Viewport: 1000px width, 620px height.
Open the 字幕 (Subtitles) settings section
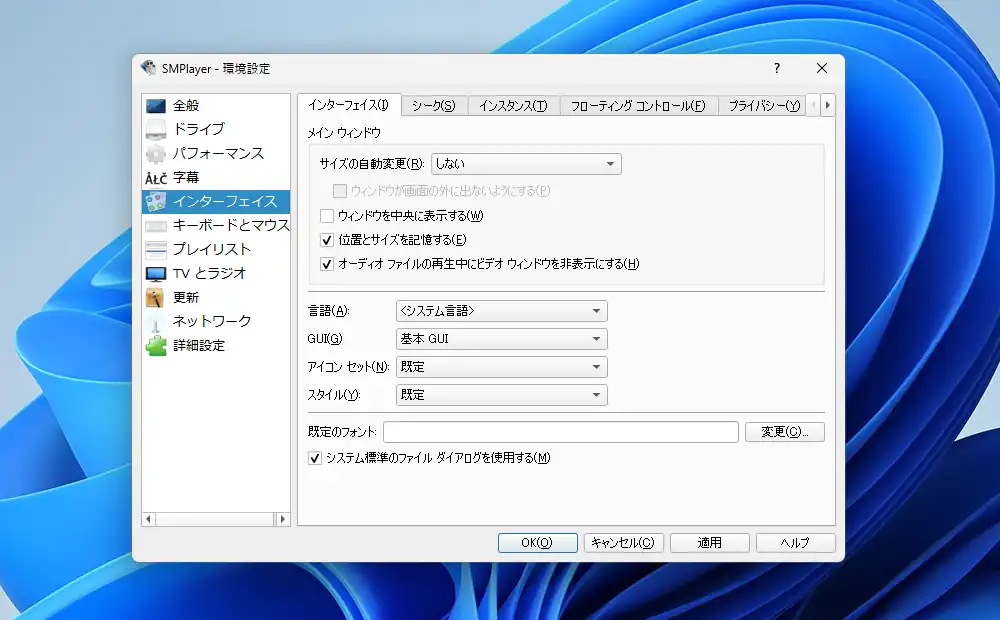point(157,177)
